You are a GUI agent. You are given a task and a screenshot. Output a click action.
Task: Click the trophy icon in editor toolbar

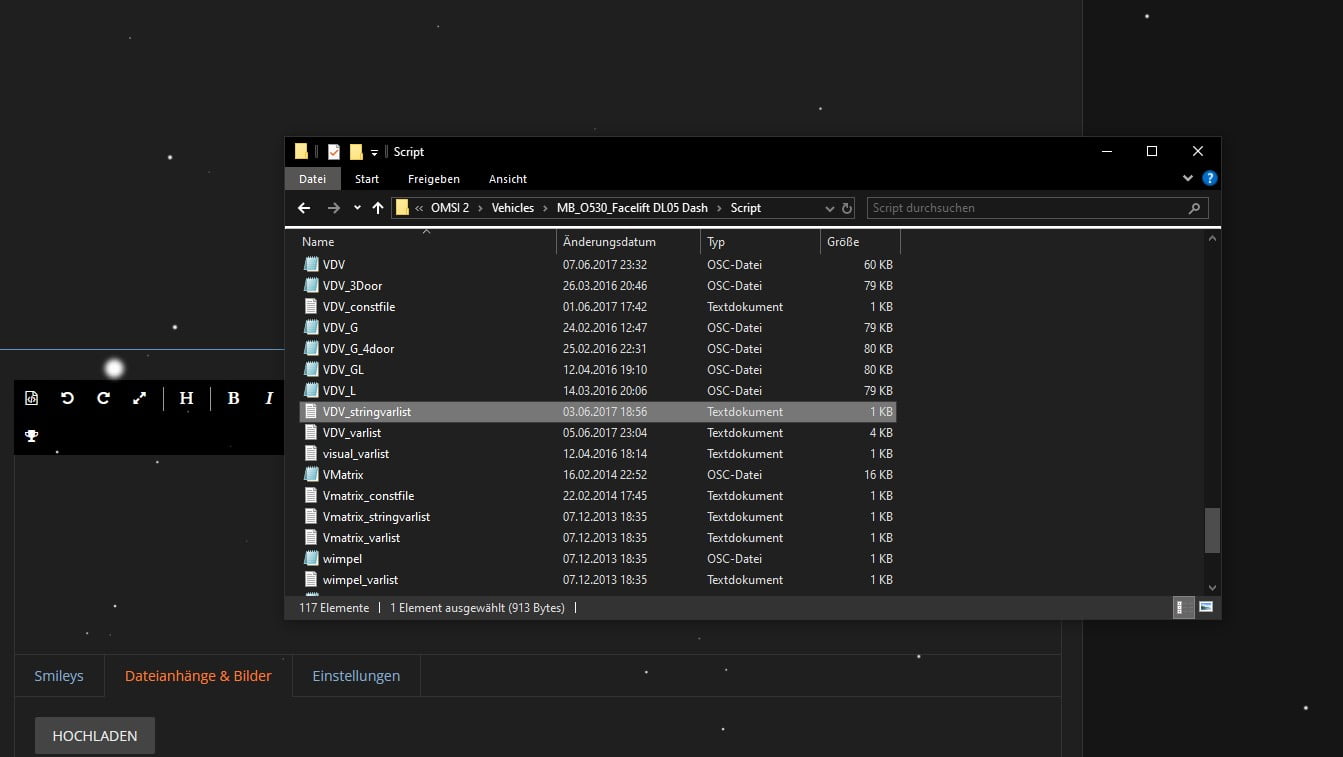32,436
